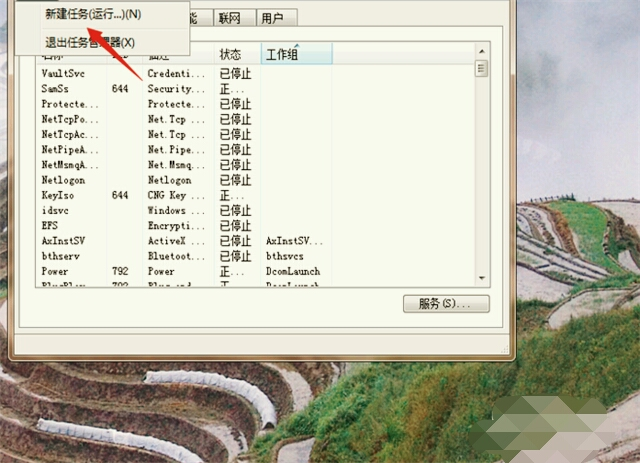Click the Security... description cell
Screen dimensions: 640x463
click(x=176, y=89)
